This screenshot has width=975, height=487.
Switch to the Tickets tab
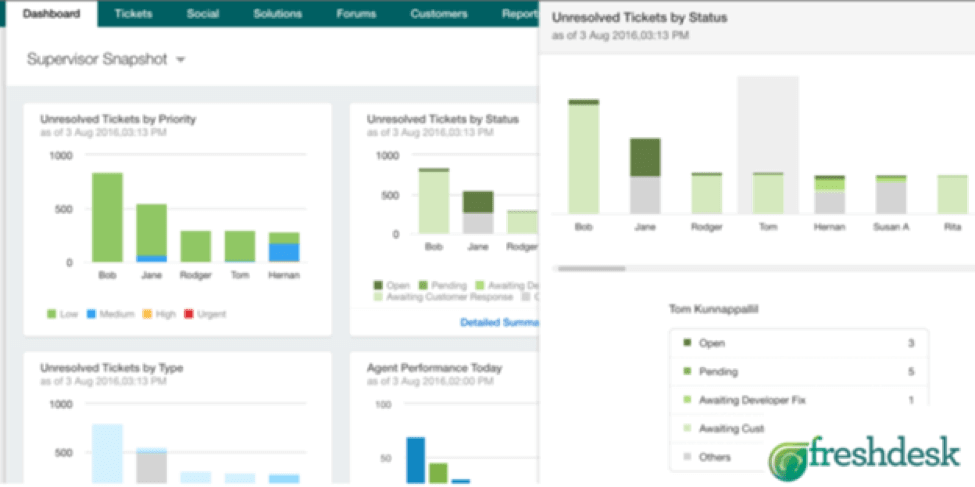click(134, 14)
